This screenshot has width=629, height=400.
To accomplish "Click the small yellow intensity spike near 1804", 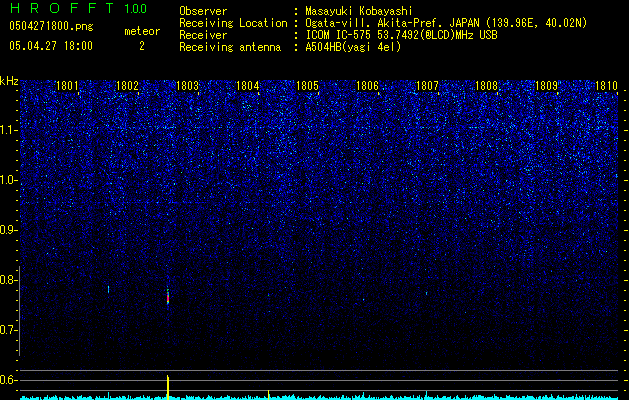I will pos(268,394).
